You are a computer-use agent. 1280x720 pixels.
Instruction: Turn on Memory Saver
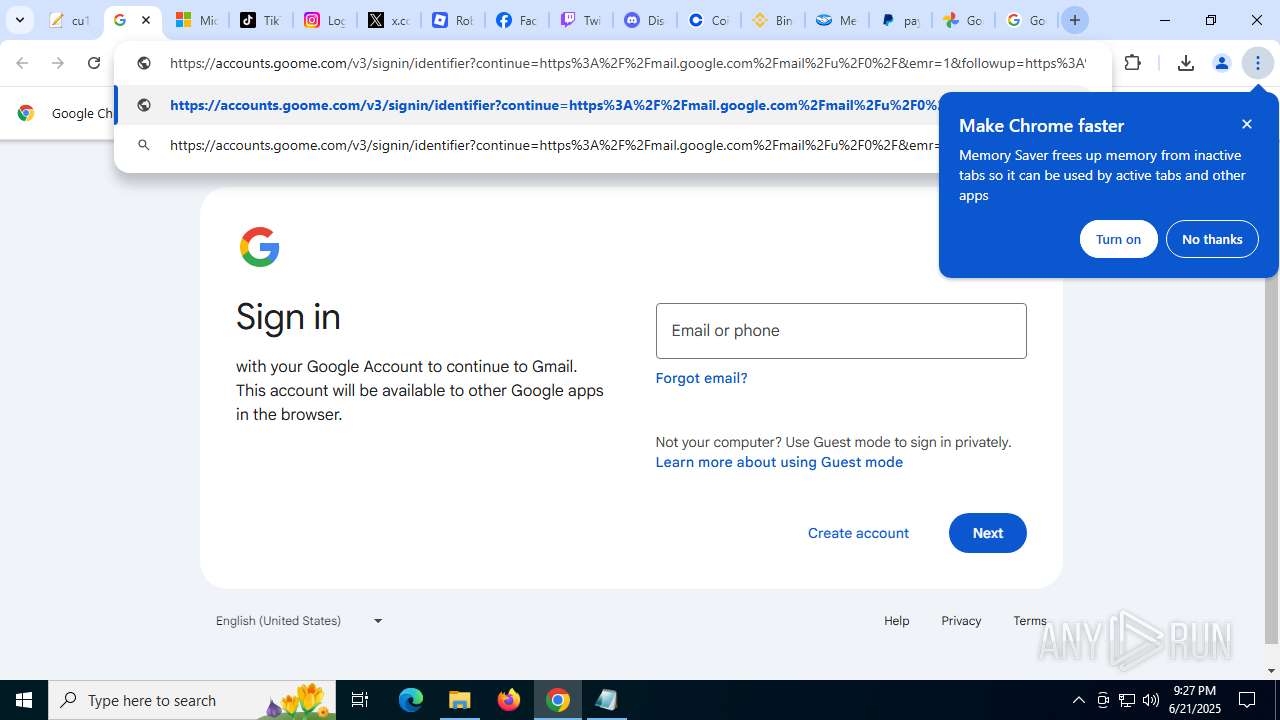point(1118,239)
